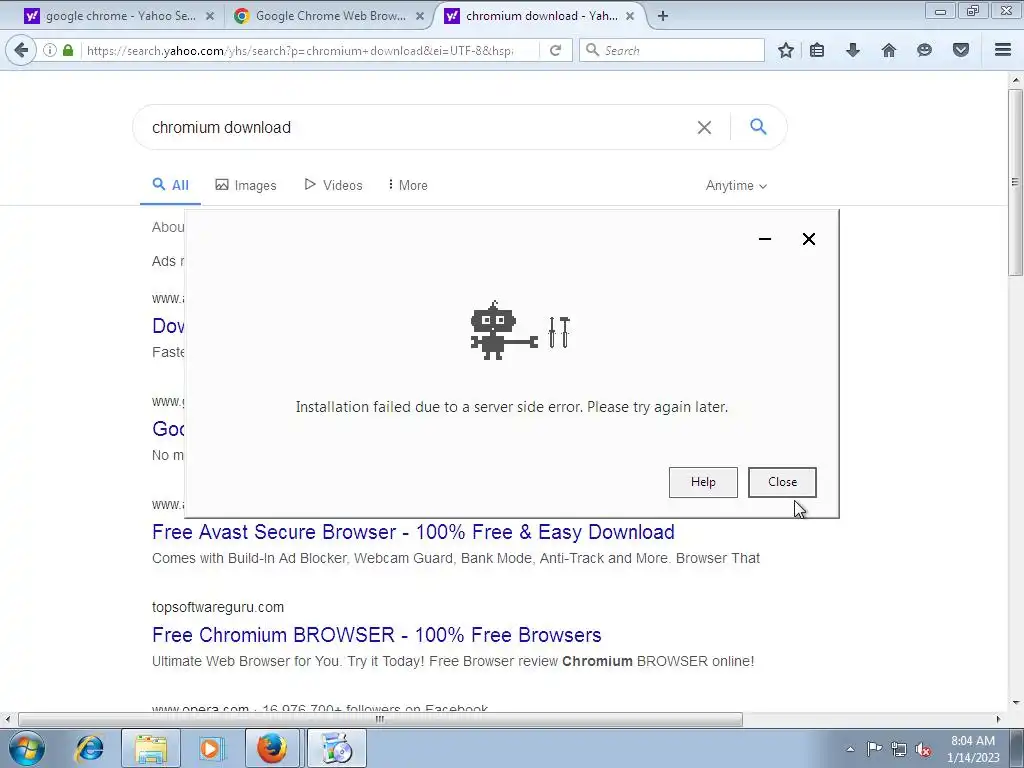The width and height of the screenshot is (1024, 768).
Task: Click the scroll down arrow
Action: click(1016, 703)
